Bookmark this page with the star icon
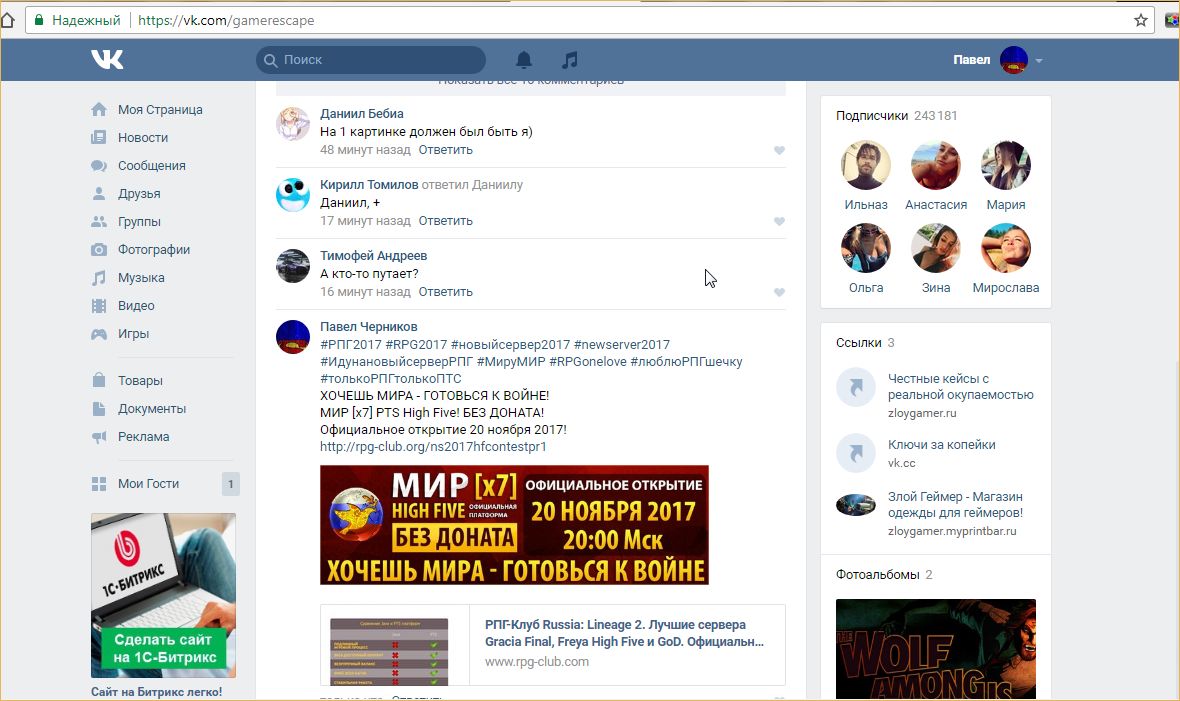Image resolution: width=1180 pixels, height=701 pixels. (1141, 20)
